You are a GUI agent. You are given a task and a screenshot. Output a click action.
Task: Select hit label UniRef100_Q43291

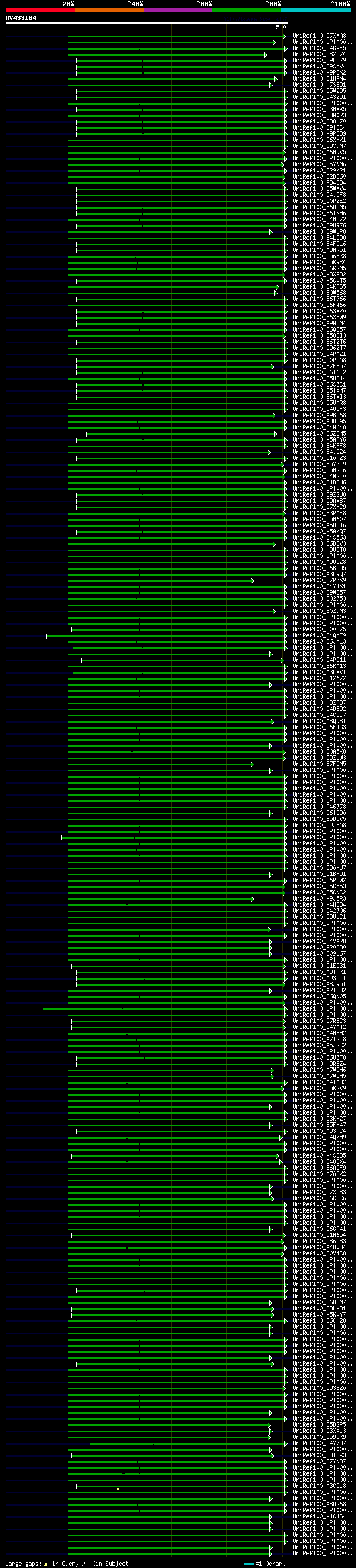319,97
